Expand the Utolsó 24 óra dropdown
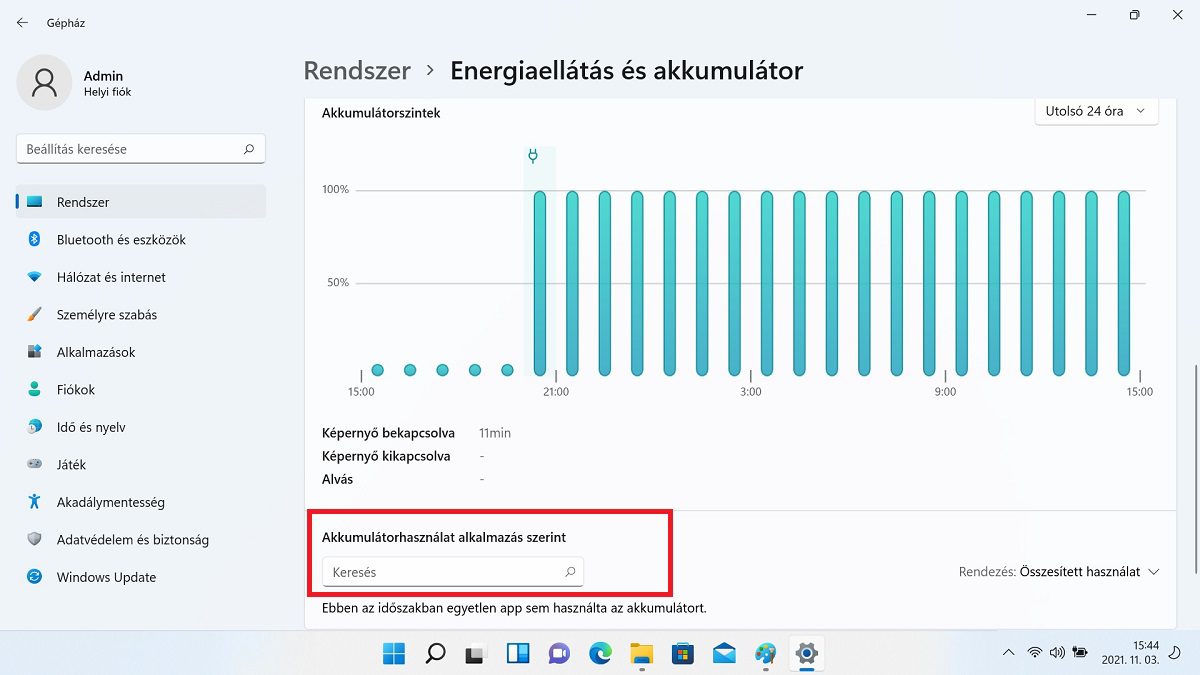Image resolution: width=1200 pixels, height=675 pixels. tap(1096, 111)
